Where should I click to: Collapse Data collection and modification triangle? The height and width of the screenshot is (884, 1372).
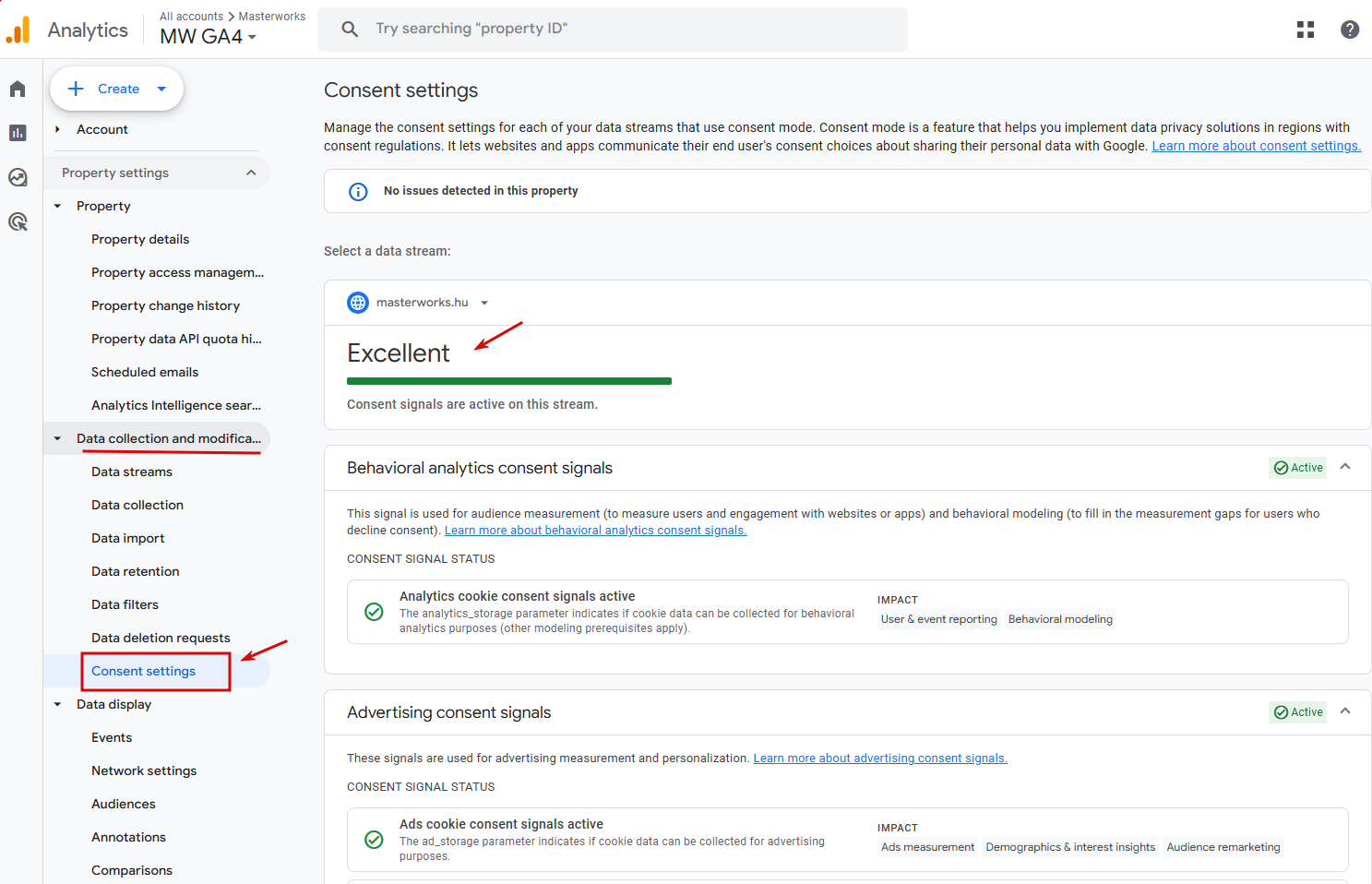(x=57, y=438)
